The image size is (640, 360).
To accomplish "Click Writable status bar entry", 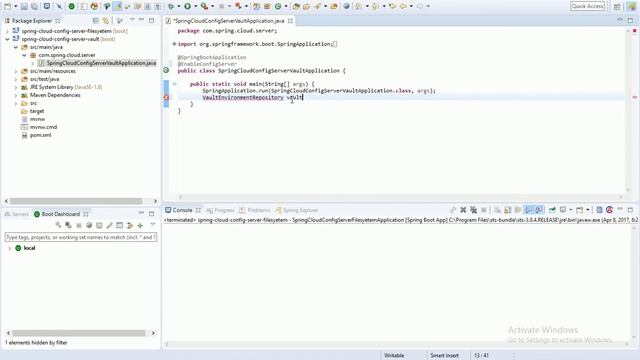I will point(394,356).
